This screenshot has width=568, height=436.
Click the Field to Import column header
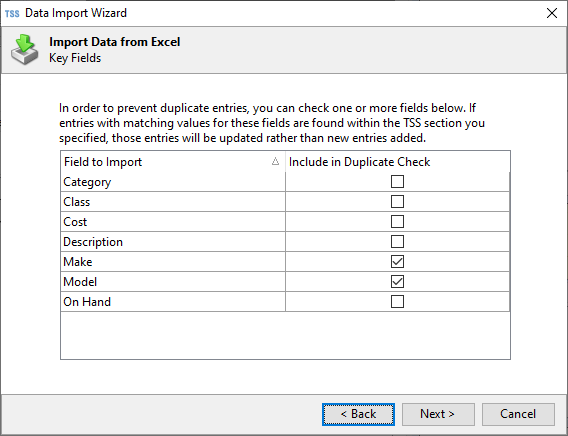173,162
